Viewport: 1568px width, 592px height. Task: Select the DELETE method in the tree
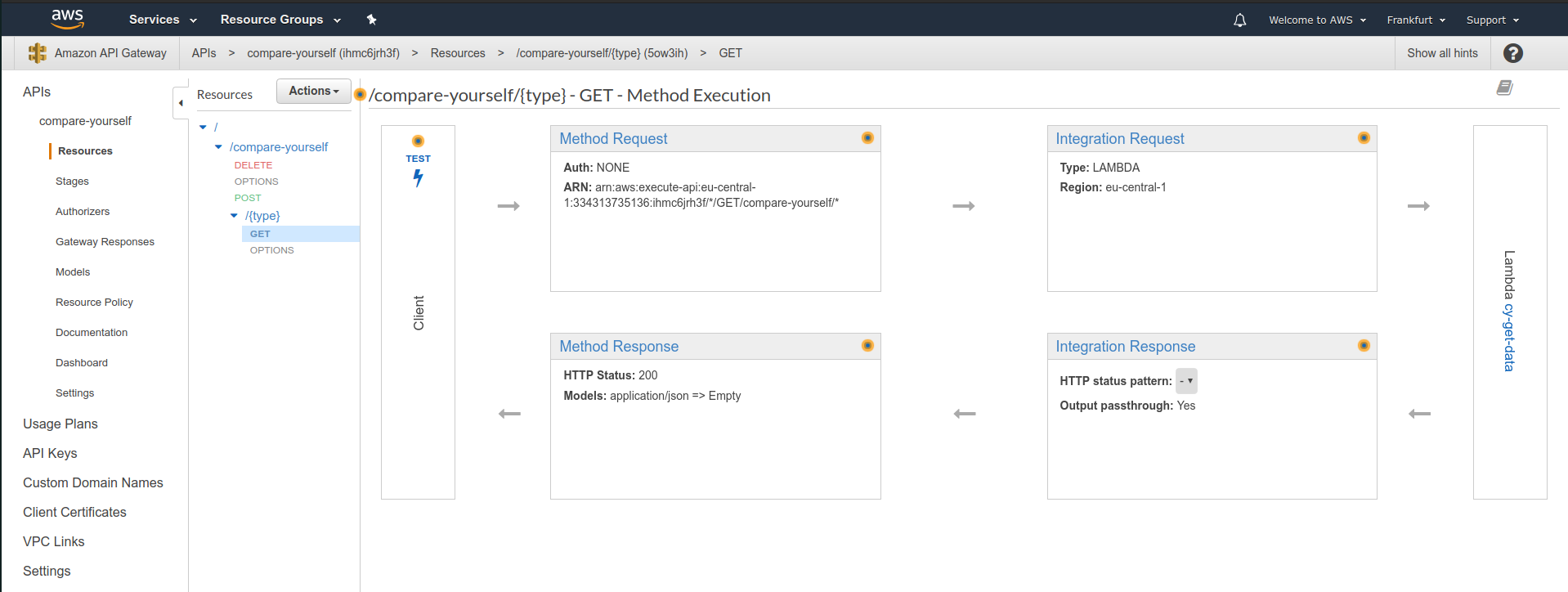(x=253, y=165)
